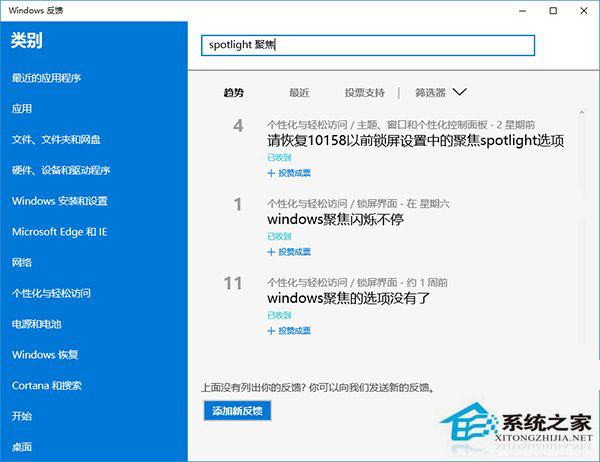This screenshot has width=600, height=462.
Task: Switch to the 最近 tab
Action: coord(299,93)
